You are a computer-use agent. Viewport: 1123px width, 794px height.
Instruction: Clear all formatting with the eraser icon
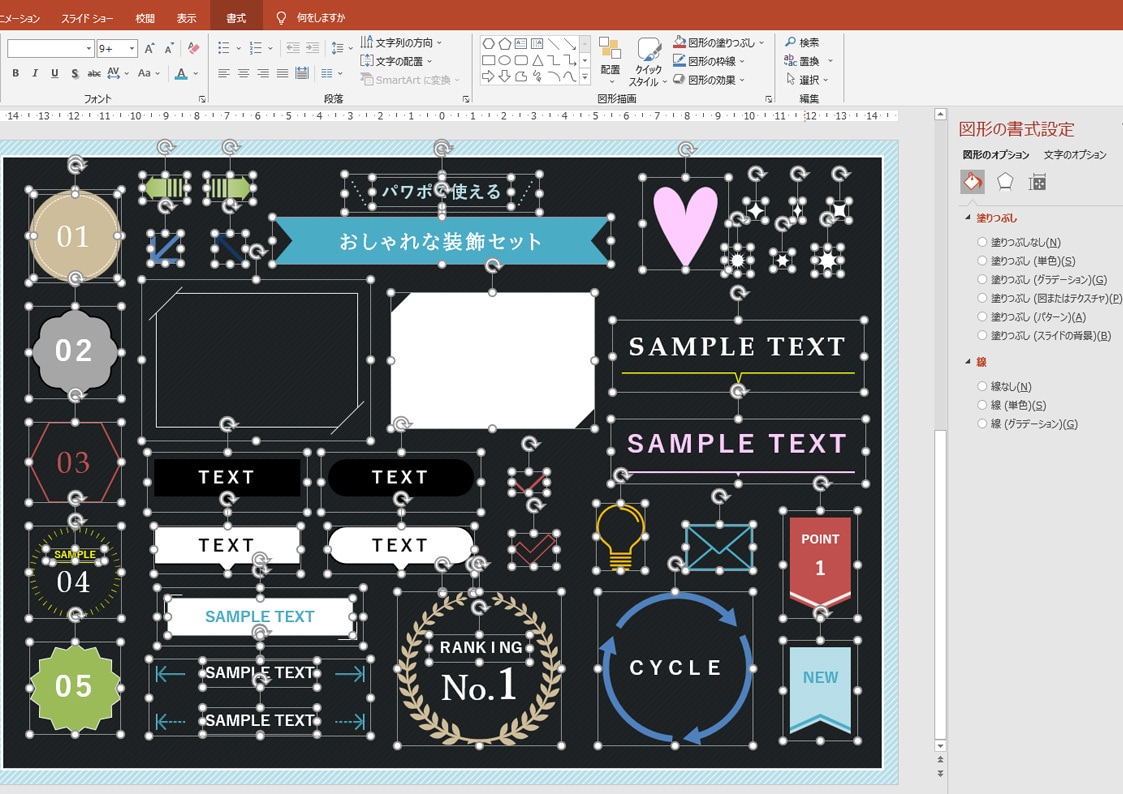(193, 49)
